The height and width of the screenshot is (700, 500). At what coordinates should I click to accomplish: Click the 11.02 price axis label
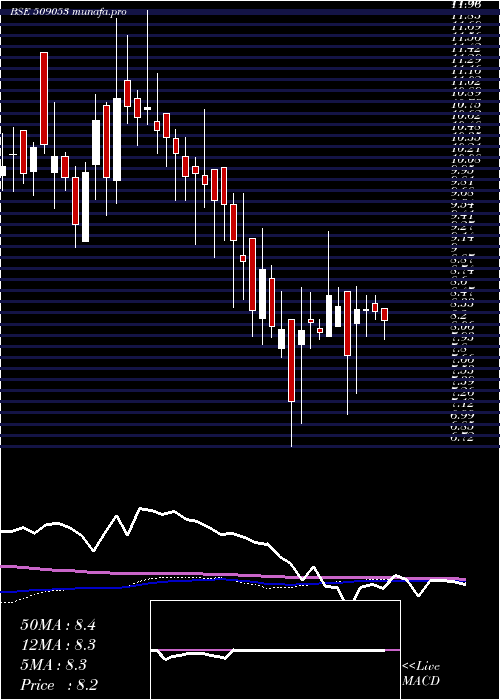pos(466,82)
